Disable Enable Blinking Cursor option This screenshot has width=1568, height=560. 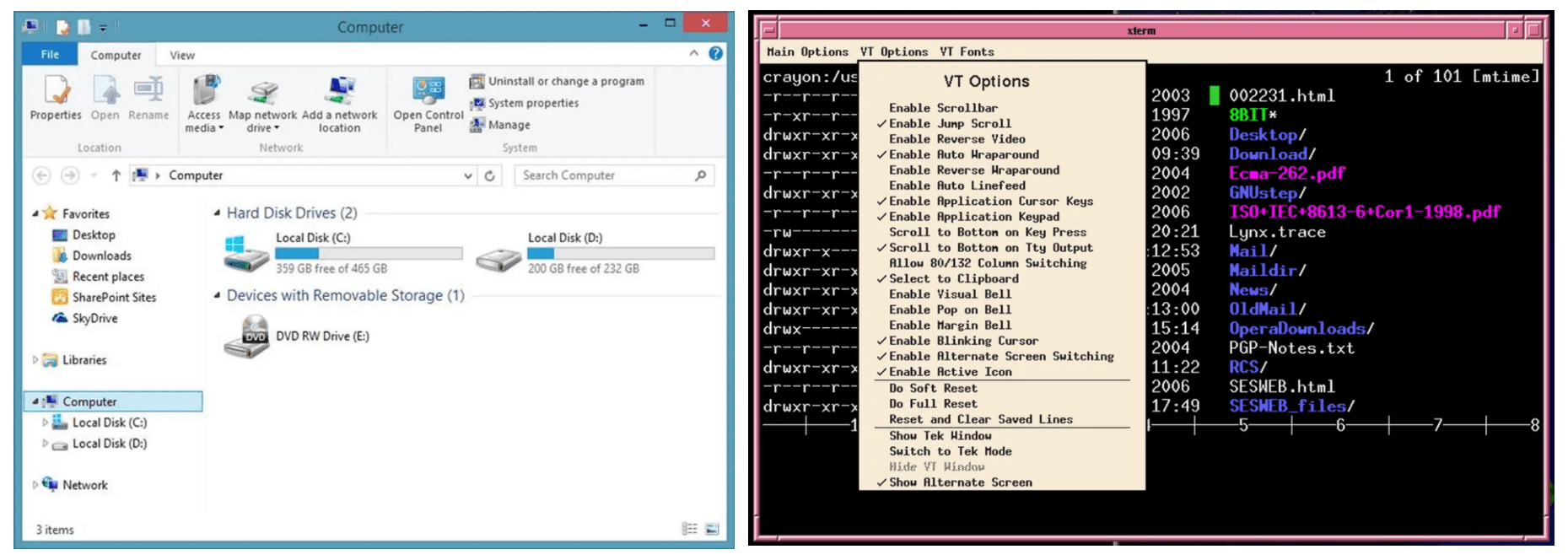962,341
